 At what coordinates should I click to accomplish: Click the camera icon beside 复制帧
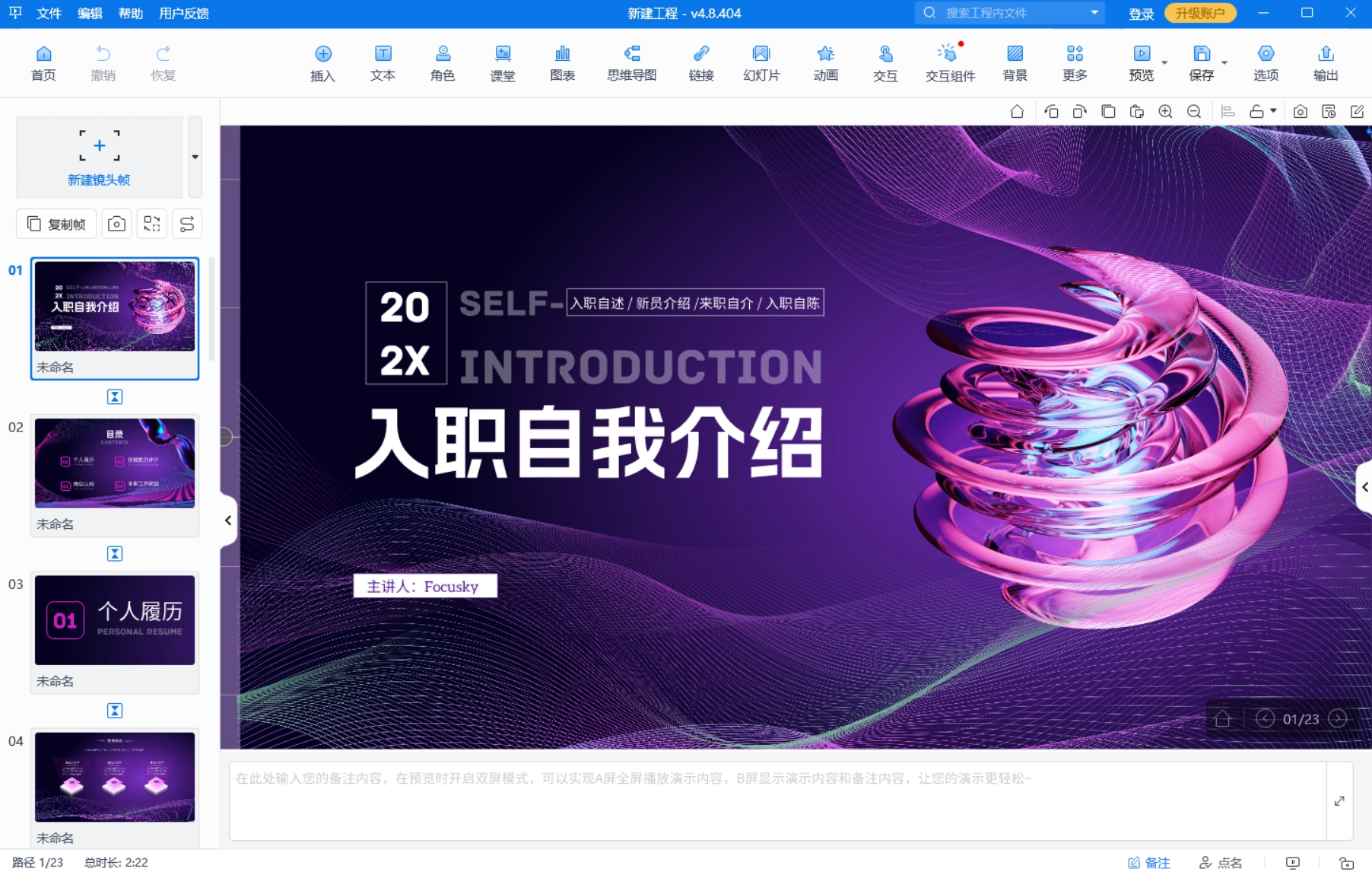coord(116,224)
